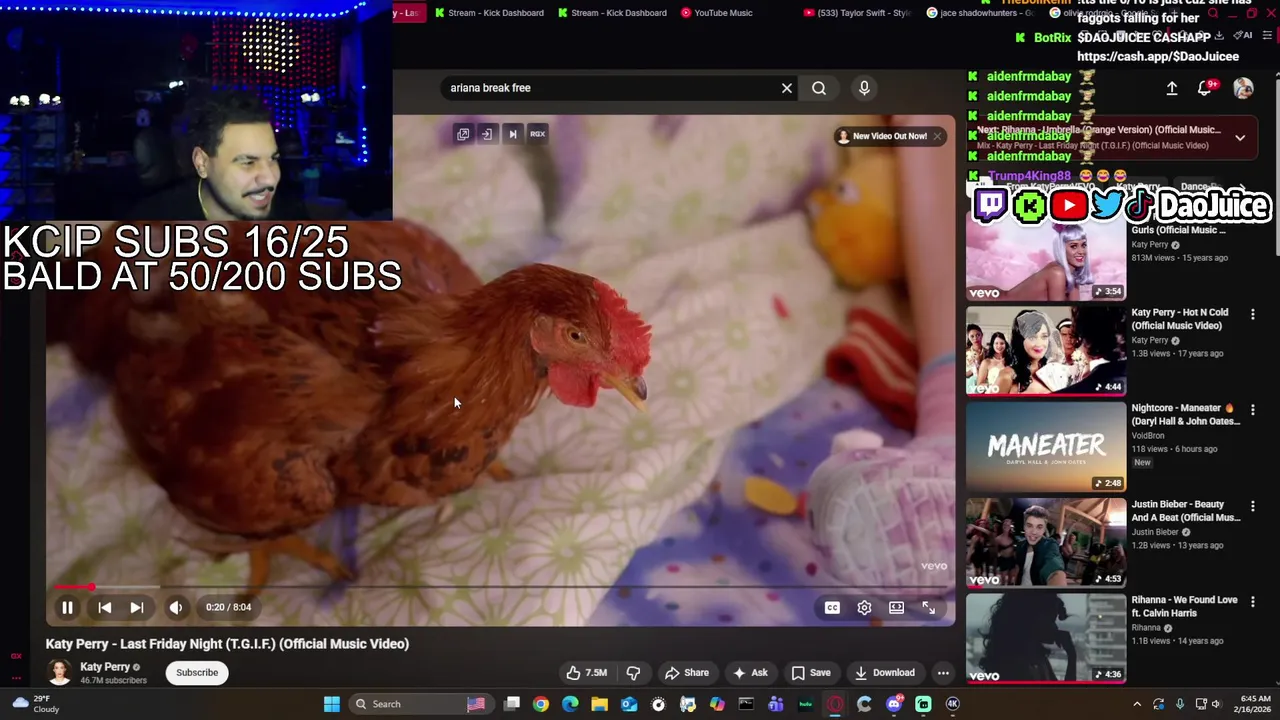
Task: Open the YouTube notifications bell
Action: click(1205, 88)
